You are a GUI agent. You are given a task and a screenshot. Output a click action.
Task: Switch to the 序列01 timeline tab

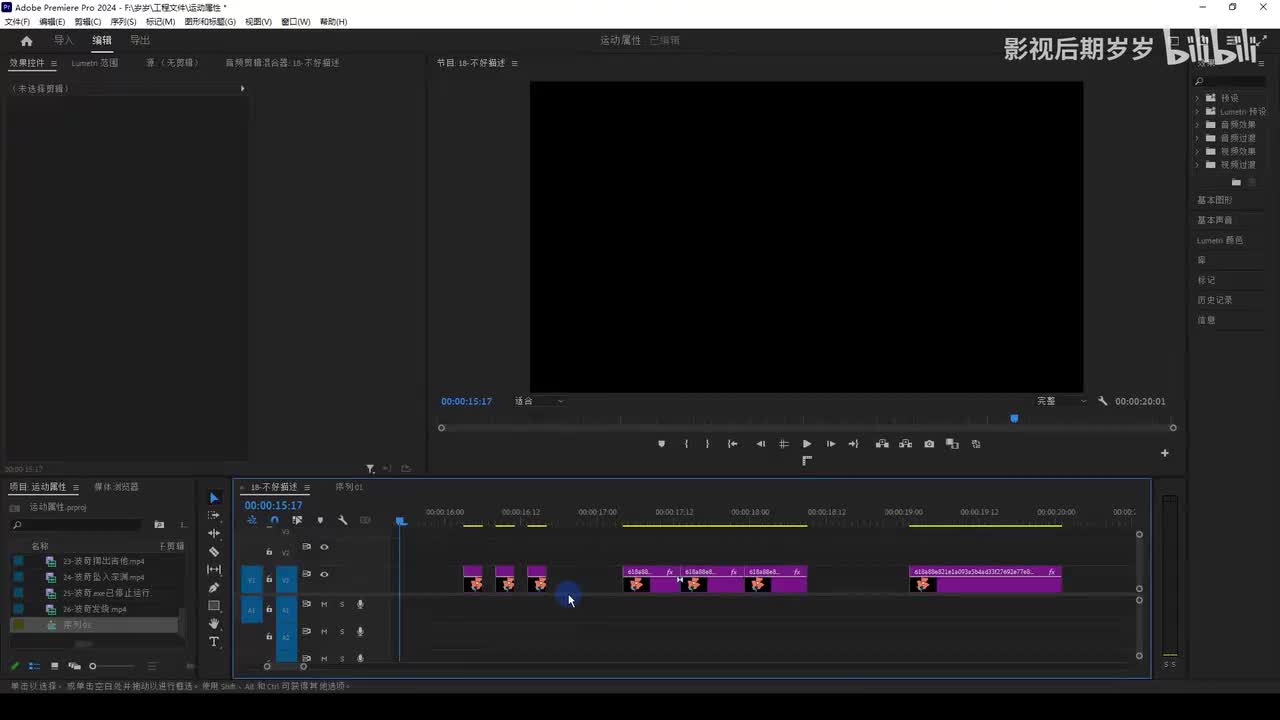[349, 487]
